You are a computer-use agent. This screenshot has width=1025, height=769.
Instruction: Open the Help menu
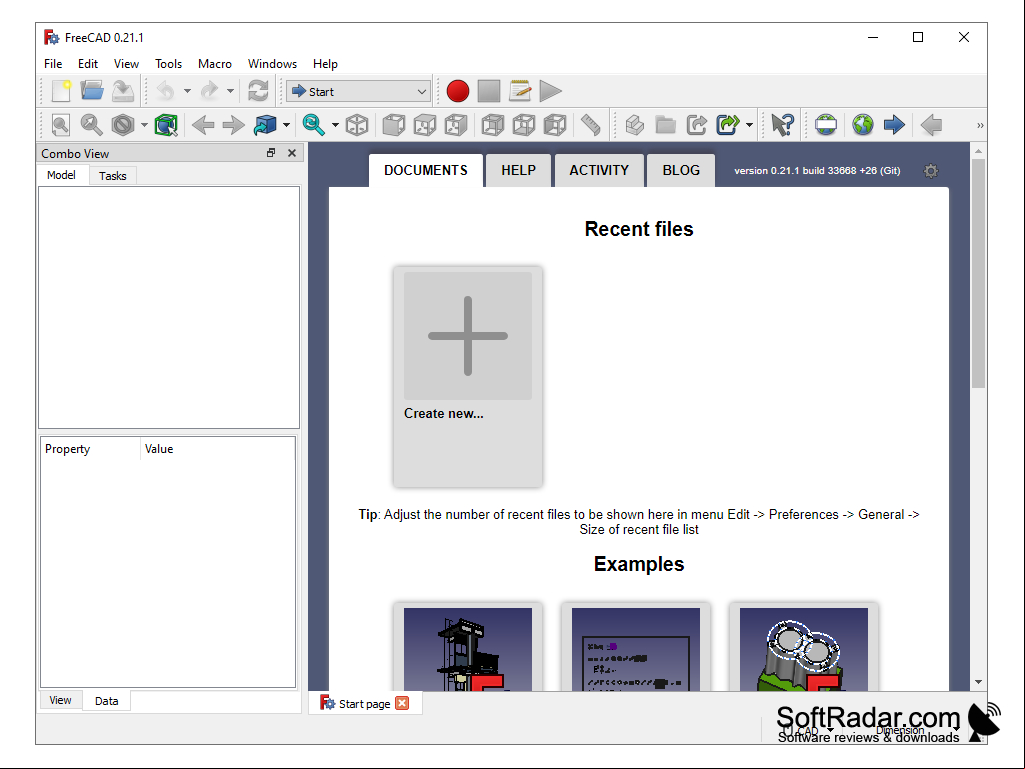(x=325, y=63)
